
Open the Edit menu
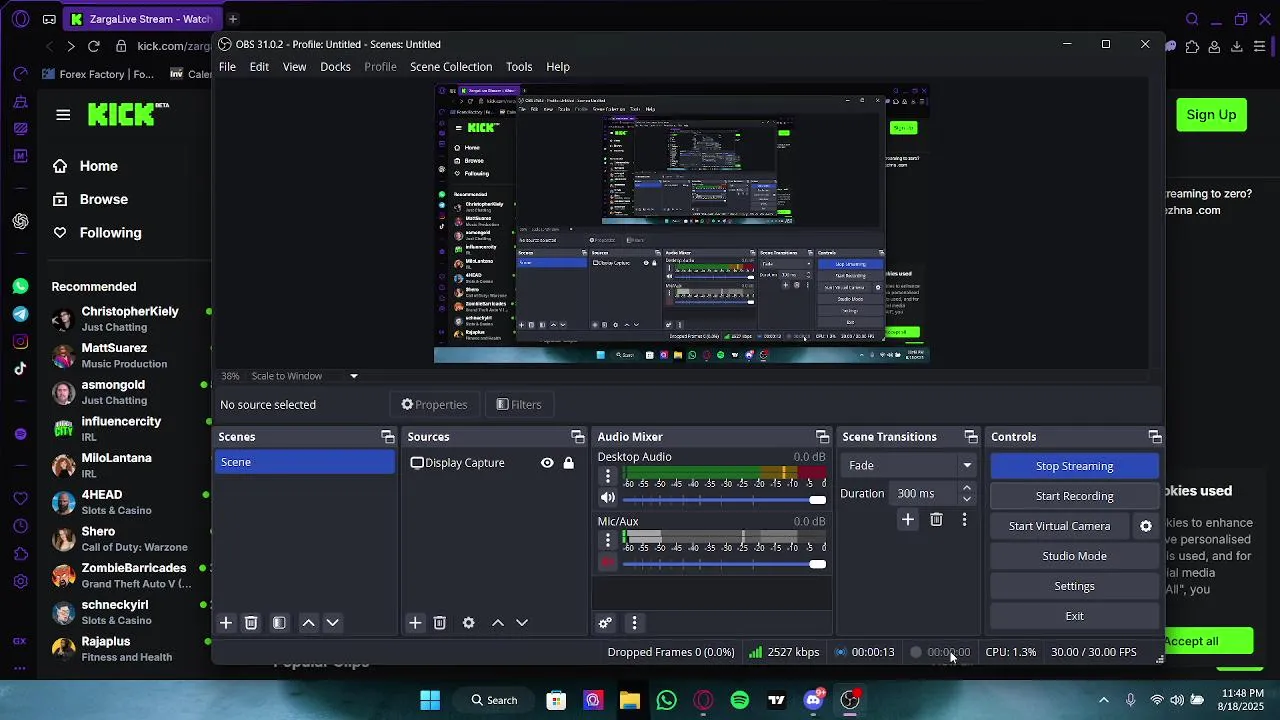point(259,67)
